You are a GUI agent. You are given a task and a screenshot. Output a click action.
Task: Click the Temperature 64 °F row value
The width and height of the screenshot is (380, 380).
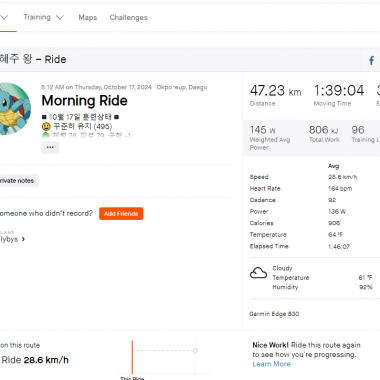pos(335,235)
